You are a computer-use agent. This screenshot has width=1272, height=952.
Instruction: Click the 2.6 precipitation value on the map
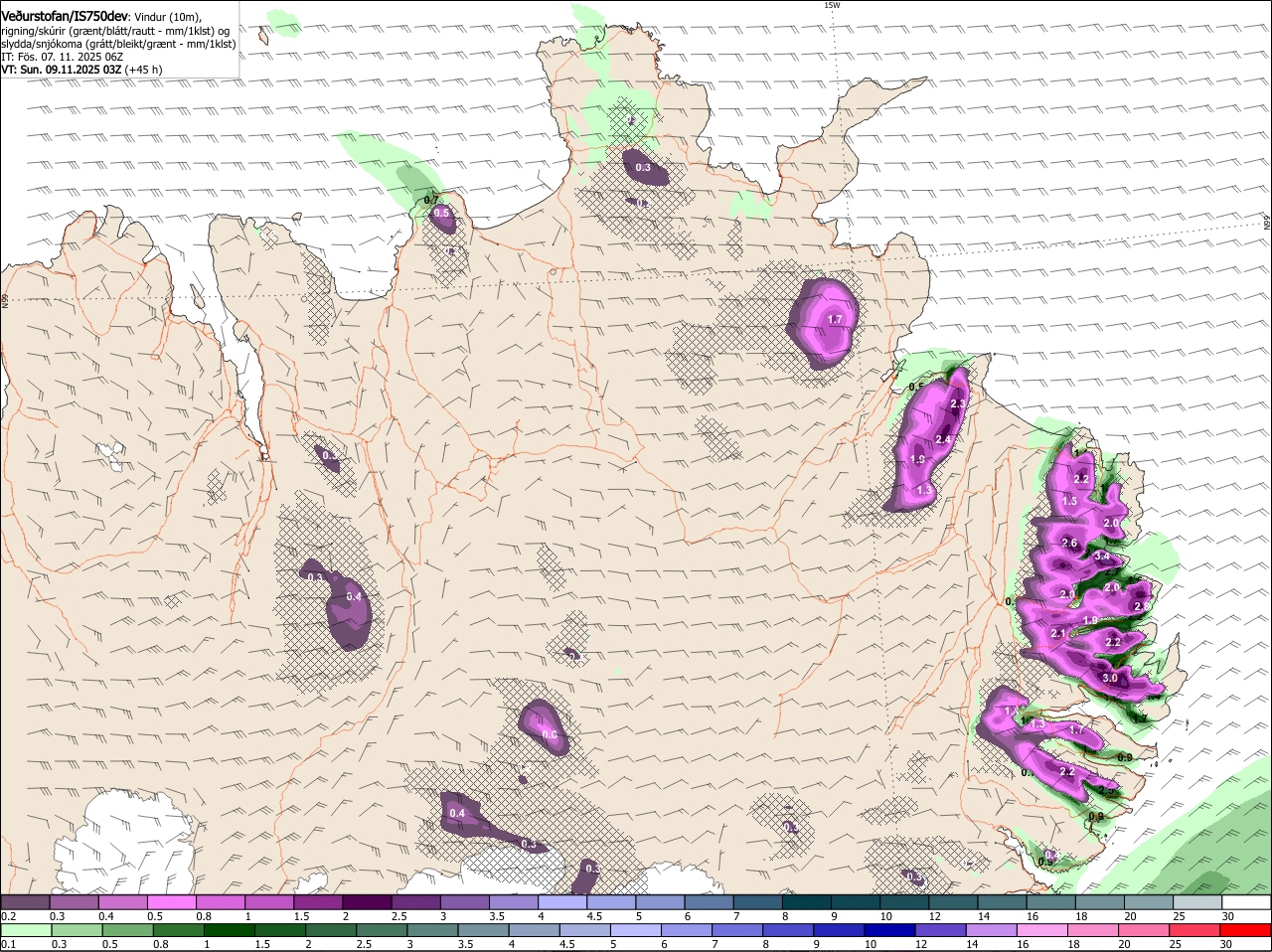[x=1069, y=544]
